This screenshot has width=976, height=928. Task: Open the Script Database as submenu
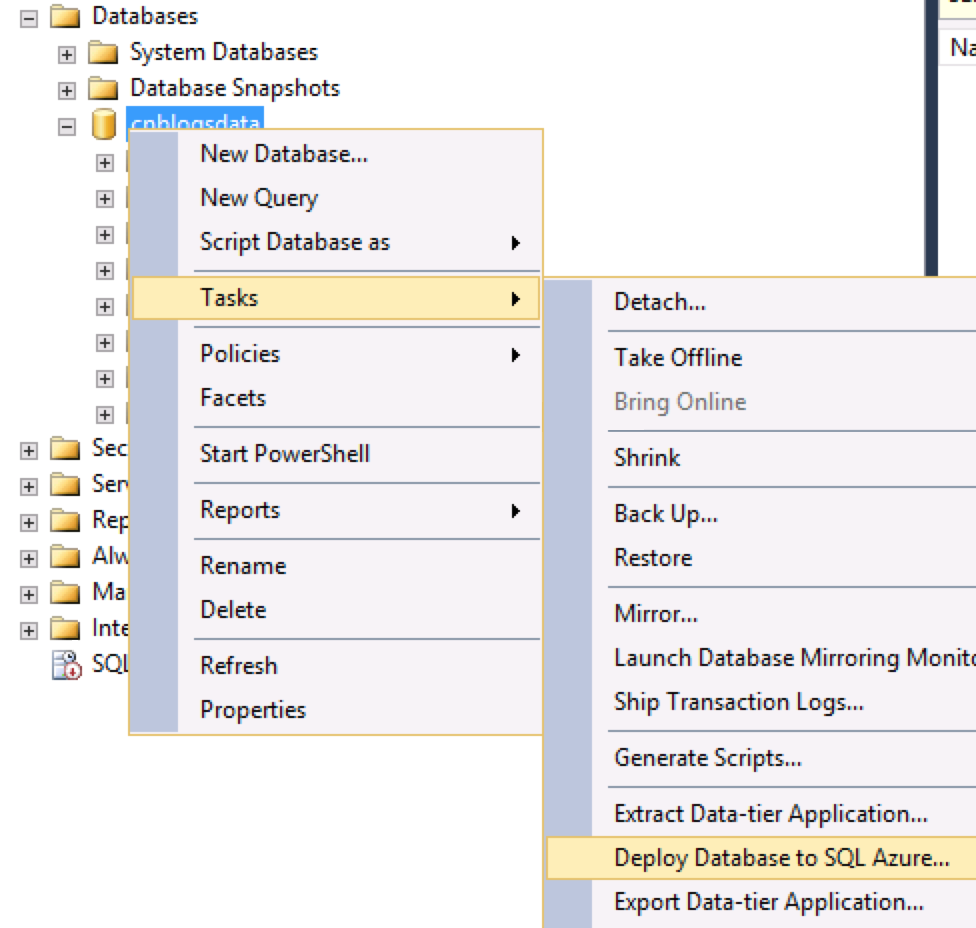(x=295, y=242)
